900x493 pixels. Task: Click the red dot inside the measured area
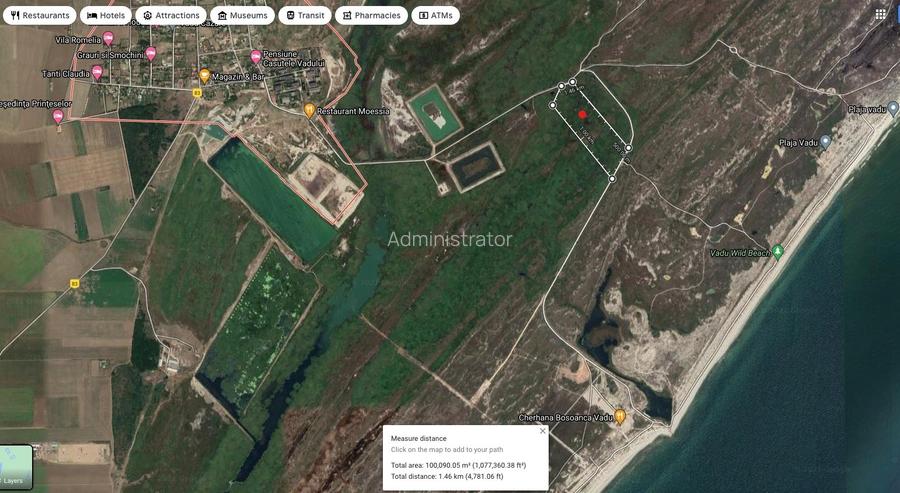(583, 115)
